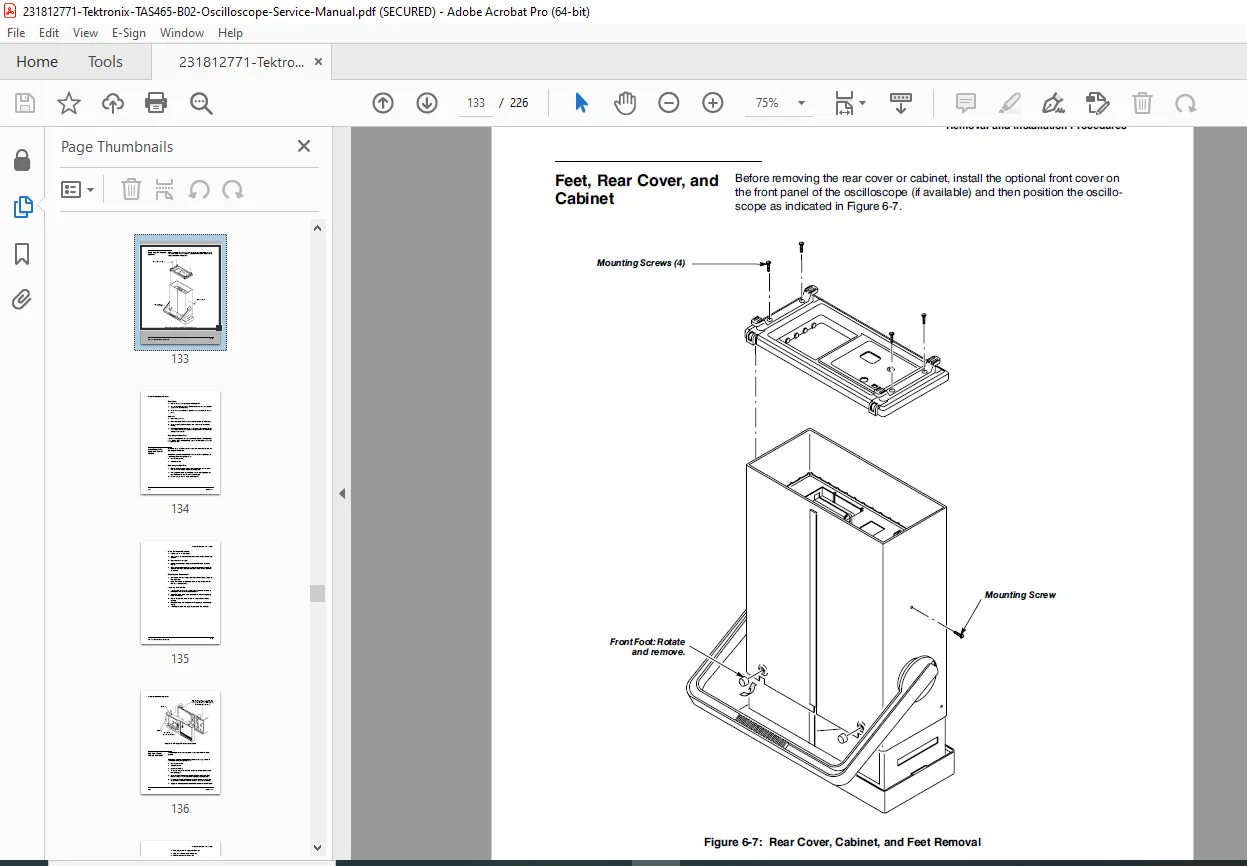
Task: Switch to the Tools tab
Action: pos(105,62)
